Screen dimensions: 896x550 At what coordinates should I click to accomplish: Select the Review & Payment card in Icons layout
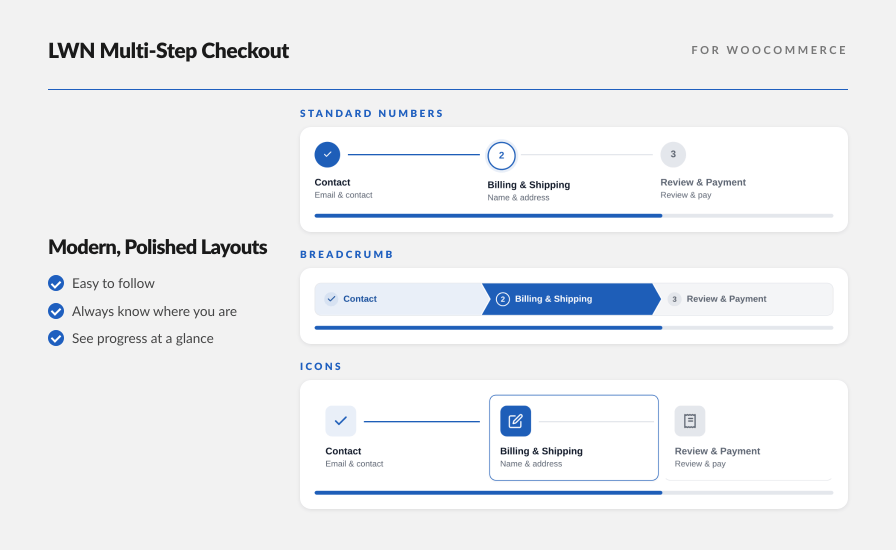(x=749, y=438)
